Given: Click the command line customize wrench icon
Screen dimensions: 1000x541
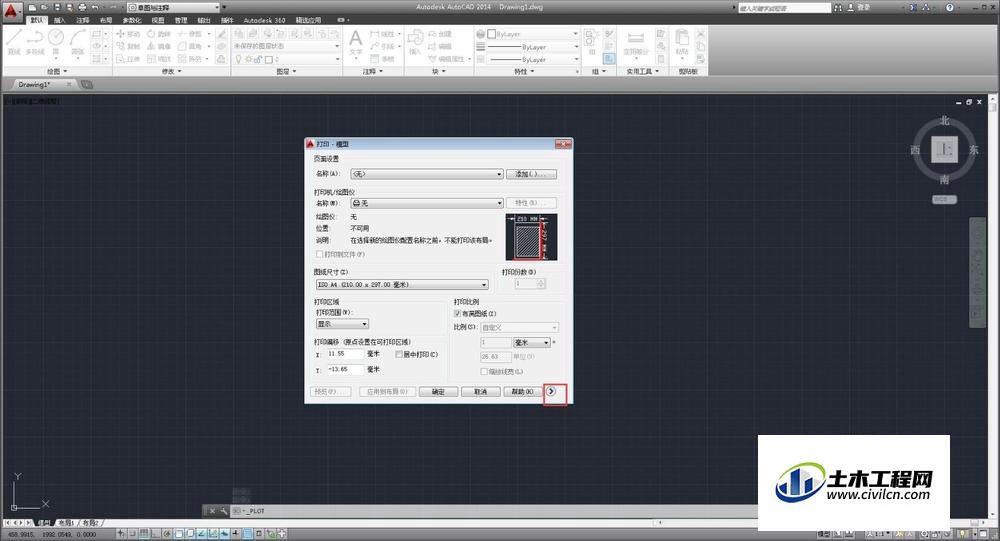Looking at the screenshot, I should coord(223,511).
